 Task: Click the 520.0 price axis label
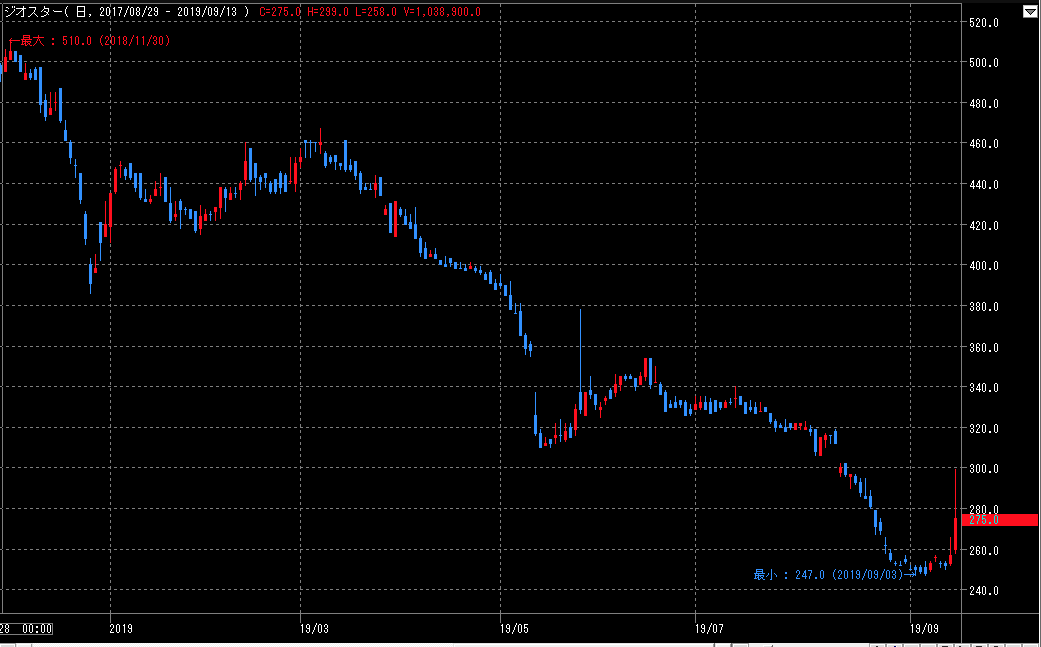point(984,22)
